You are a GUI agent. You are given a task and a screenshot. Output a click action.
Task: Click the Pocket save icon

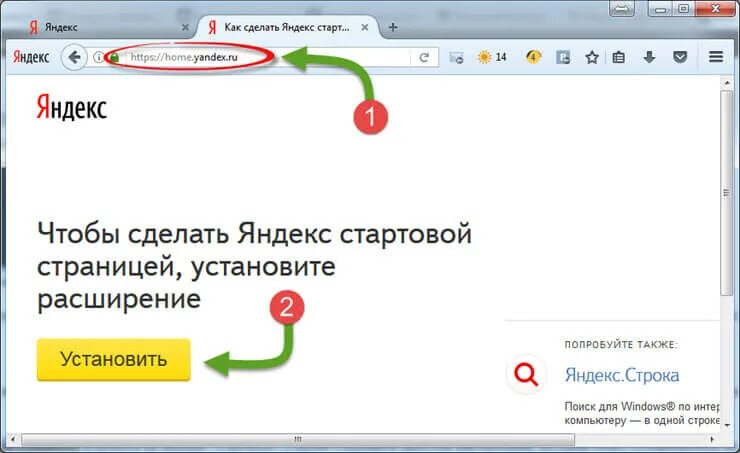point(680,58)
